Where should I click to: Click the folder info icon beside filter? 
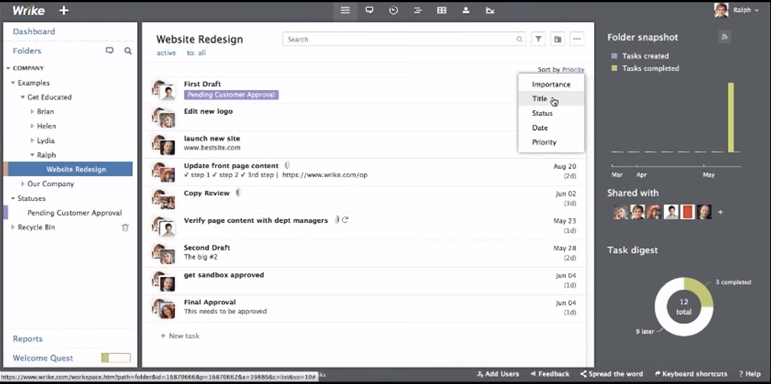558,39
